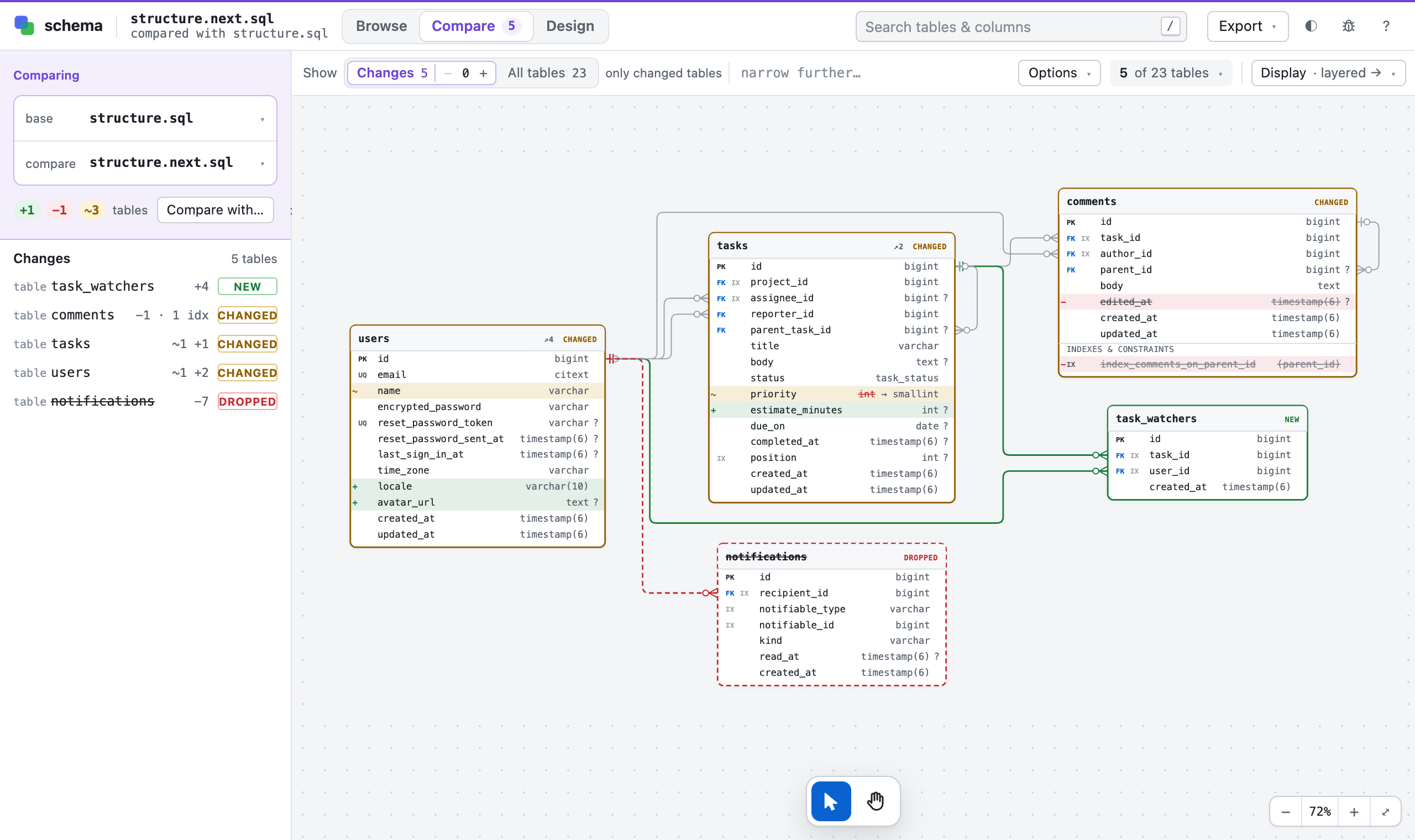Select task_watchers in Changes list
Screen dimensions: 1415x840
coord(145,286)
